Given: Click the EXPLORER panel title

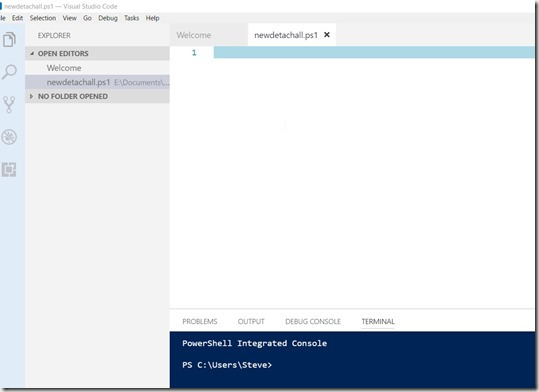Looking at the screenshot, I should [54, 35].
